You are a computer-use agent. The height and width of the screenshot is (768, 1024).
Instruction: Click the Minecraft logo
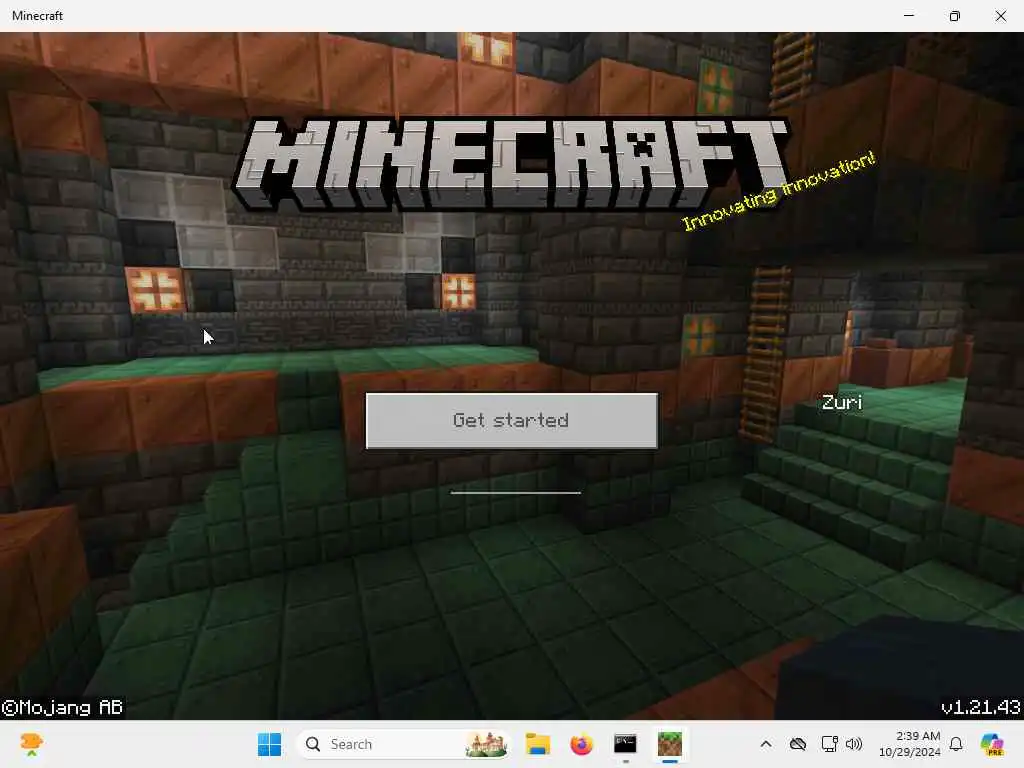coord(511,163)
